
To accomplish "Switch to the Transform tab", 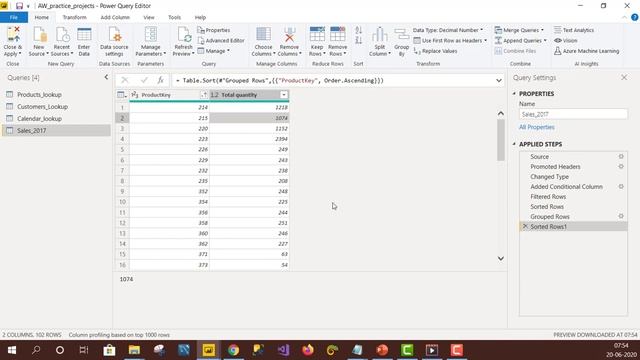I will (x=74, y=18).
